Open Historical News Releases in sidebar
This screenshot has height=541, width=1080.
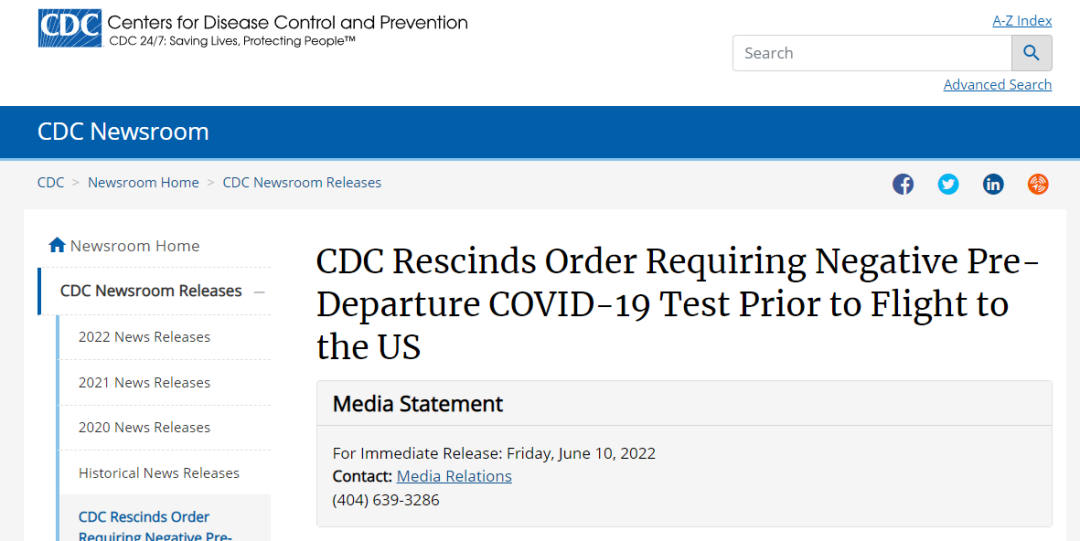click(159, 473)
